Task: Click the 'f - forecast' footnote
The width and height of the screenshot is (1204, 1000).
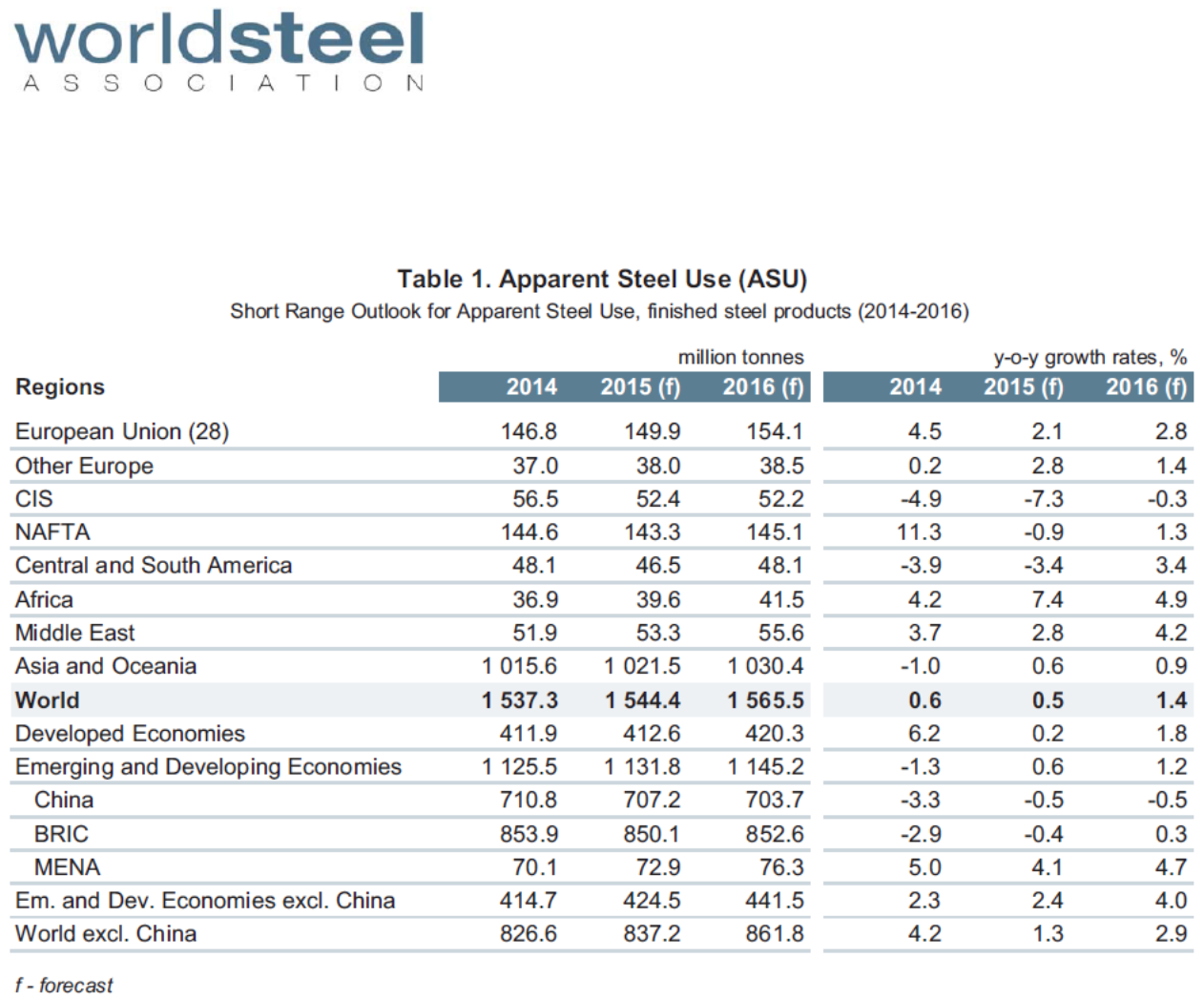Action: coord(64,985)
